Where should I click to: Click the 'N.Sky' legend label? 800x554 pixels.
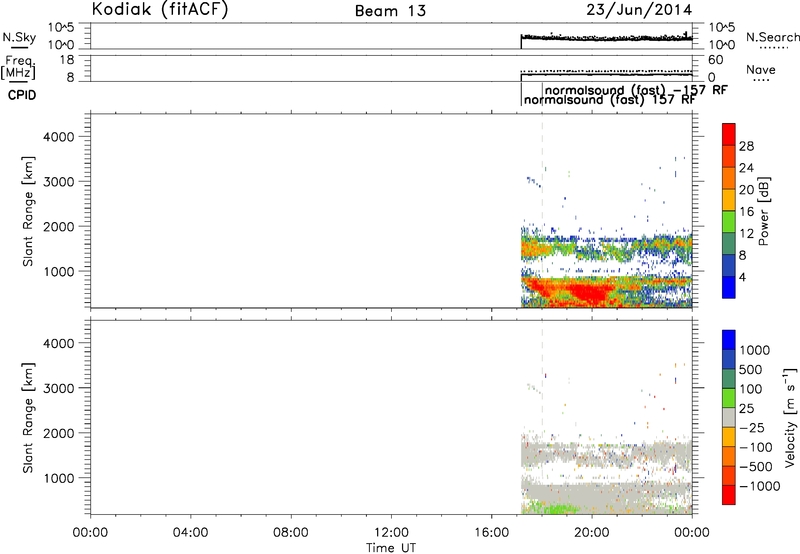pos(19,37)
